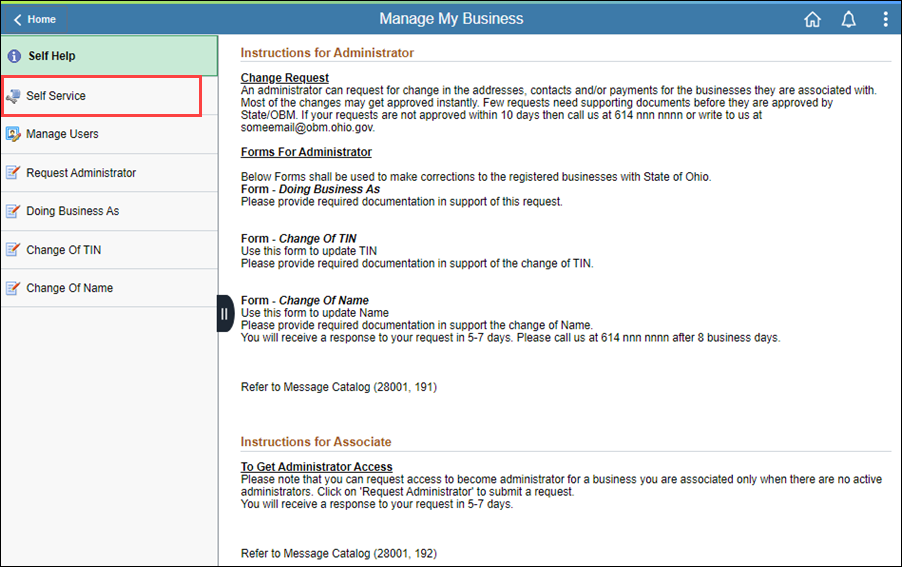Screen dimensions: 902x567
Task: Click the Change Of Name form icon
Action: (x=13, y=288)
